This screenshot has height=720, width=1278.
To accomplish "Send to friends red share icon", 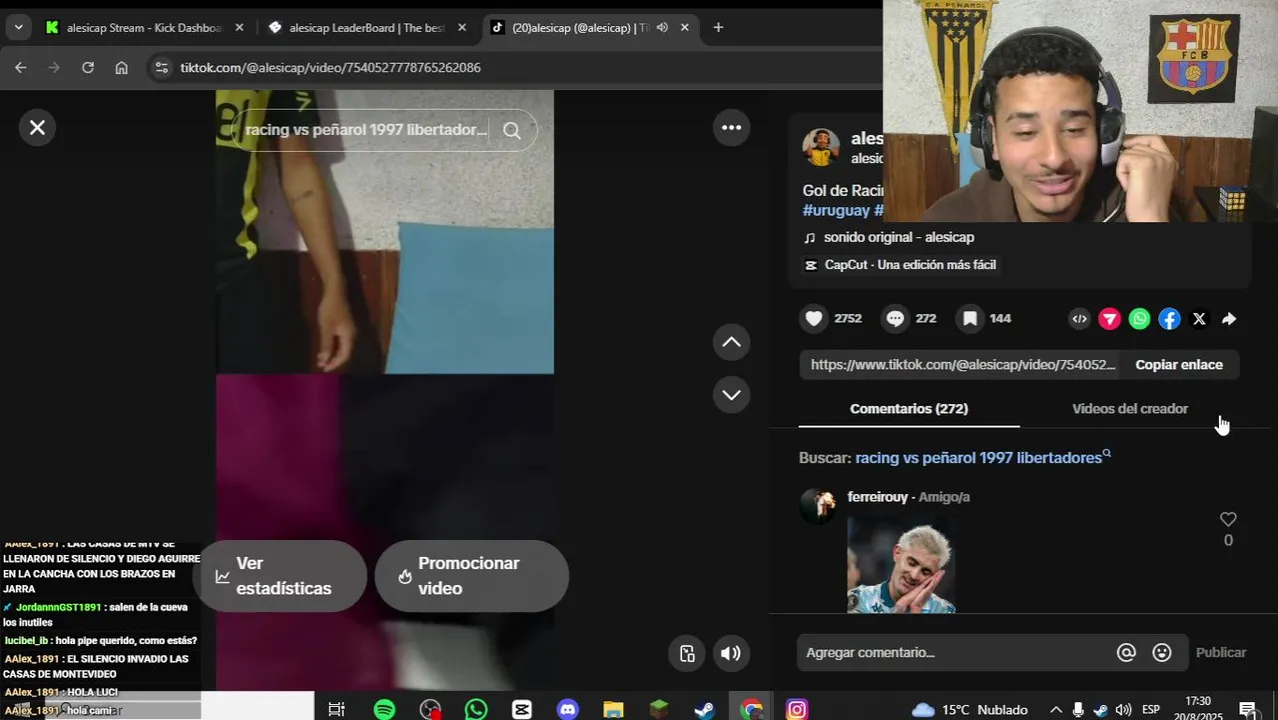I will (1109, 319).
